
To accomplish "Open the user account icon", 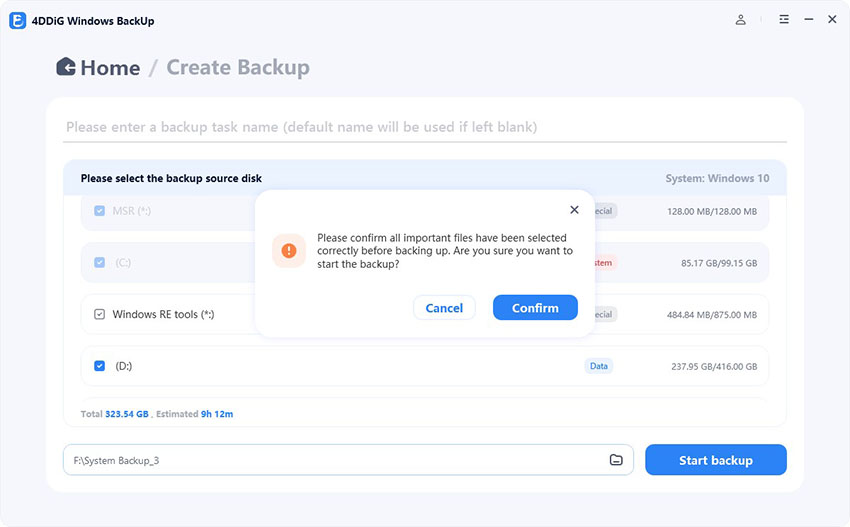I will tap(741, 20).
